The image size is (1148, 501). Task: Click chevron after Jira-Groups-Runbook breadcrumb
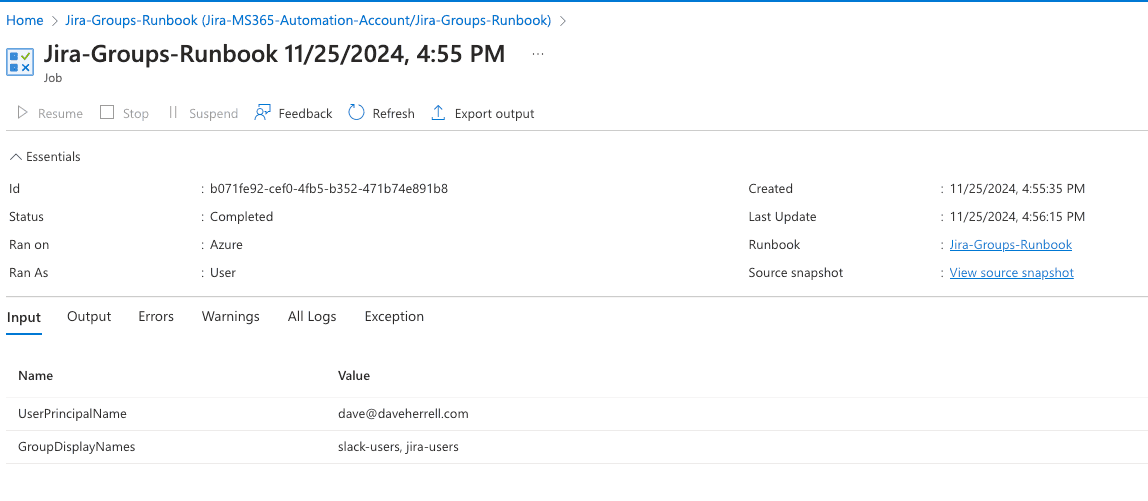(x=563, y=21)
